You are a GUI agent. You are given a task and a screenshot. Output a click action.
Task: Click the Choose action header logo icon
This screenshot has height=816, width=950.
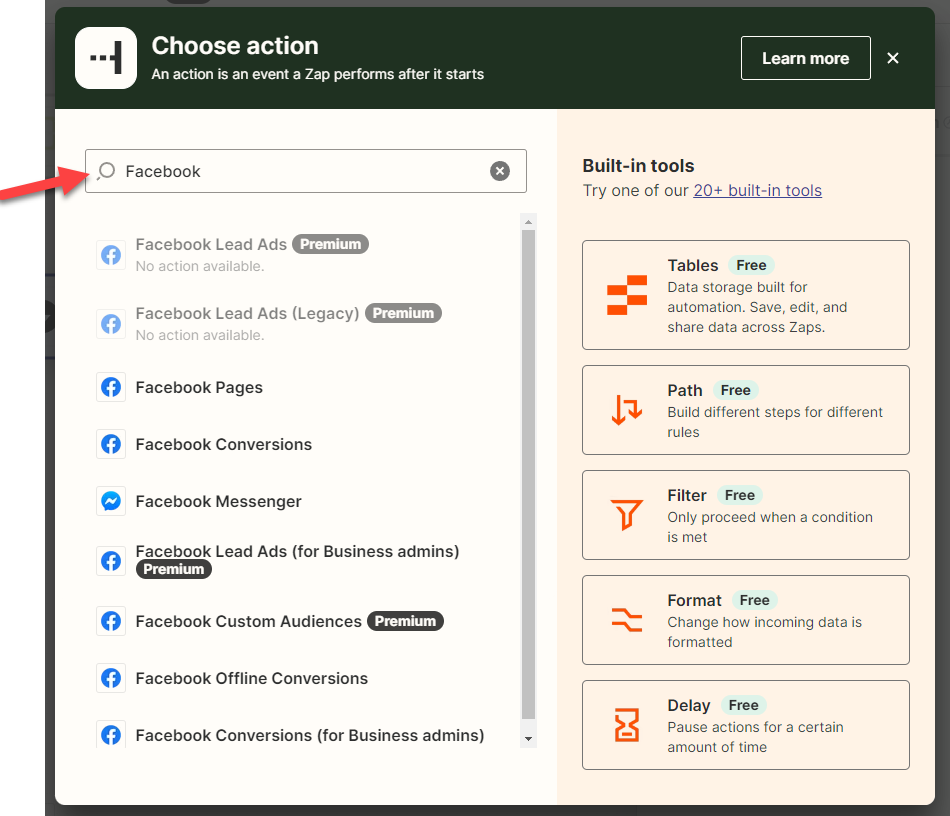(x=106, y=58)
